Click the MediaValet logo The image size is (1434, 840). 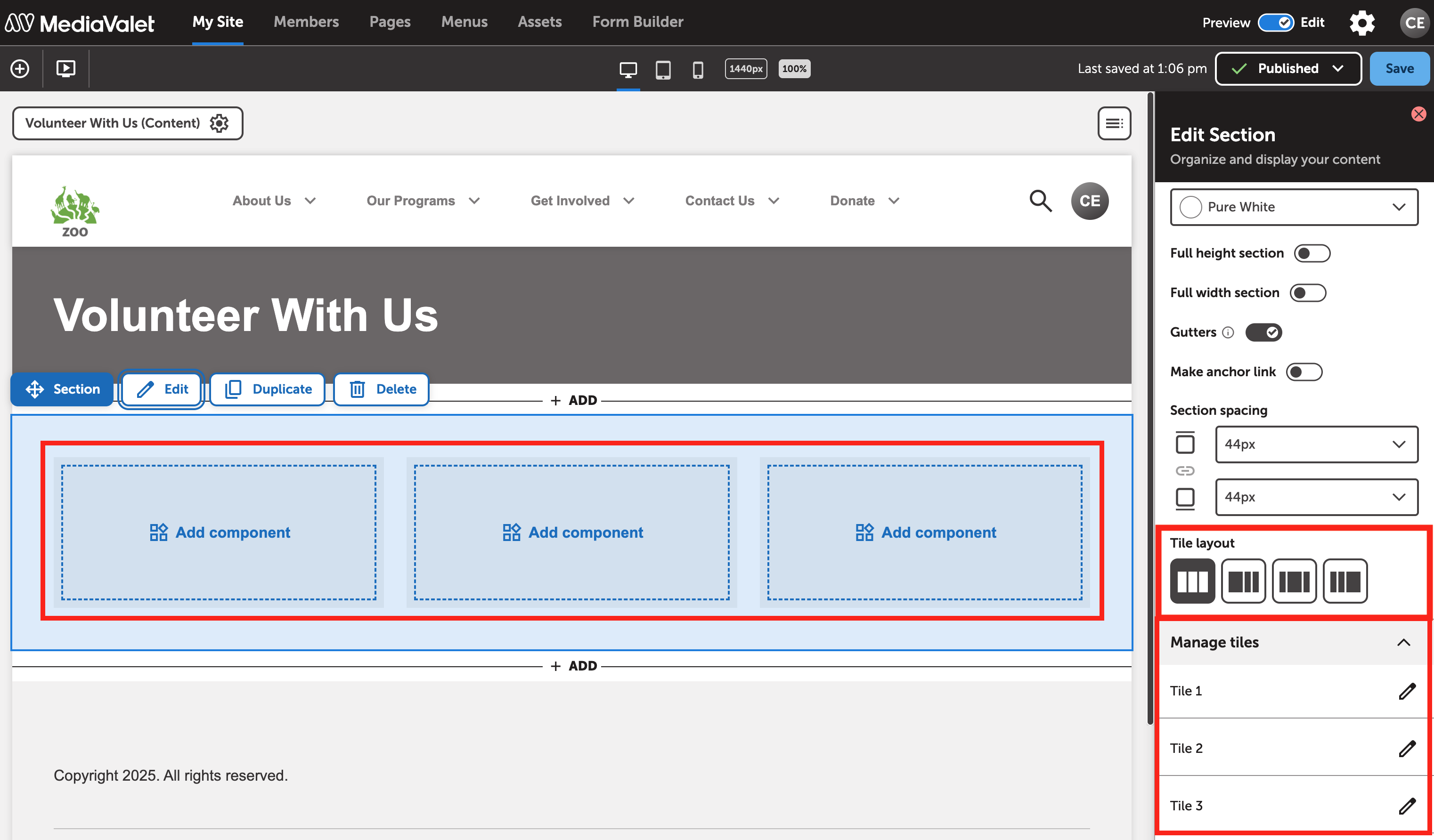(80, 23)
